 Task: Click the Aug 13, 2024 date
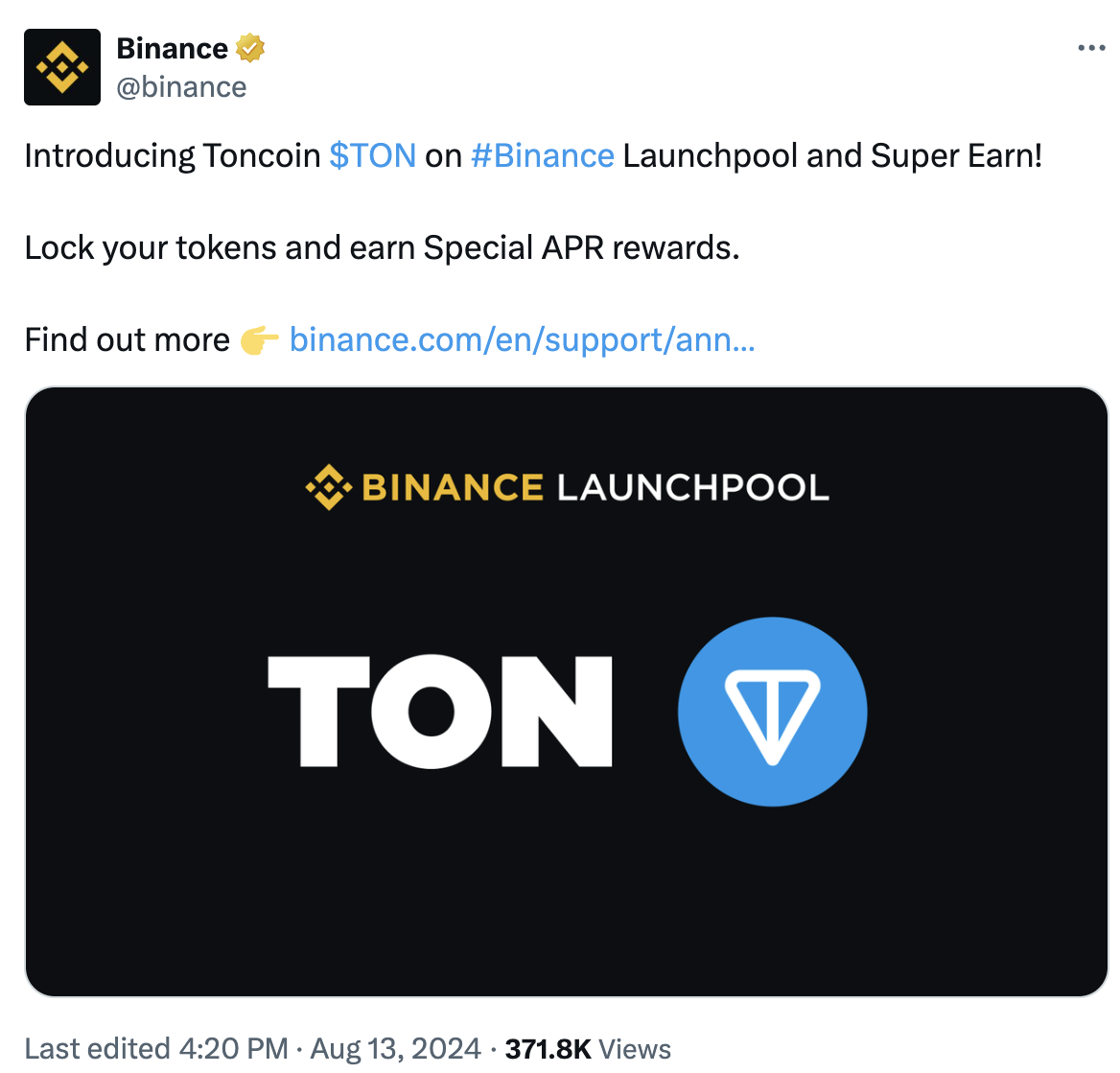pos(395,1048)
